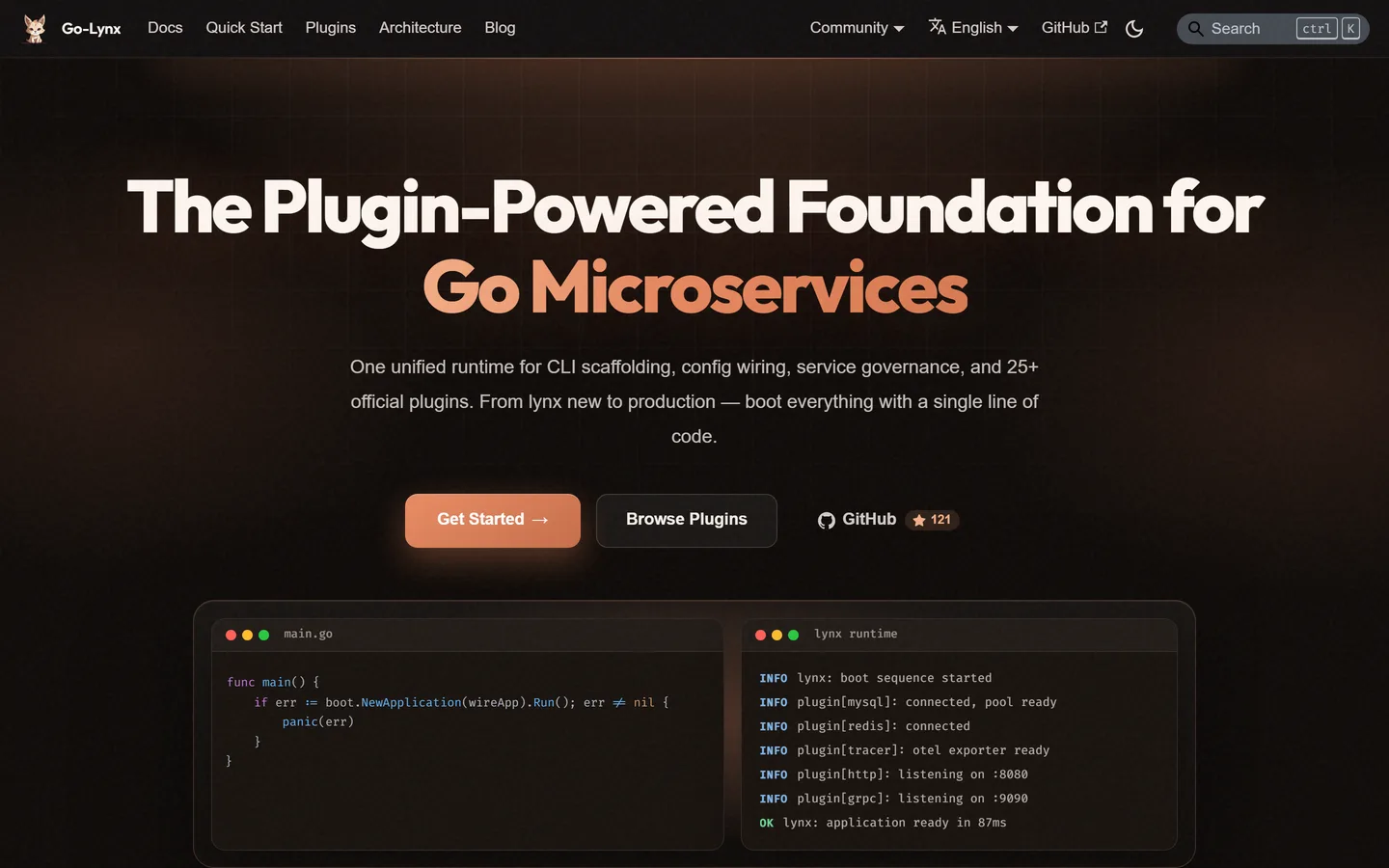Click log line 'plugin[redis]: connected'

865,726
